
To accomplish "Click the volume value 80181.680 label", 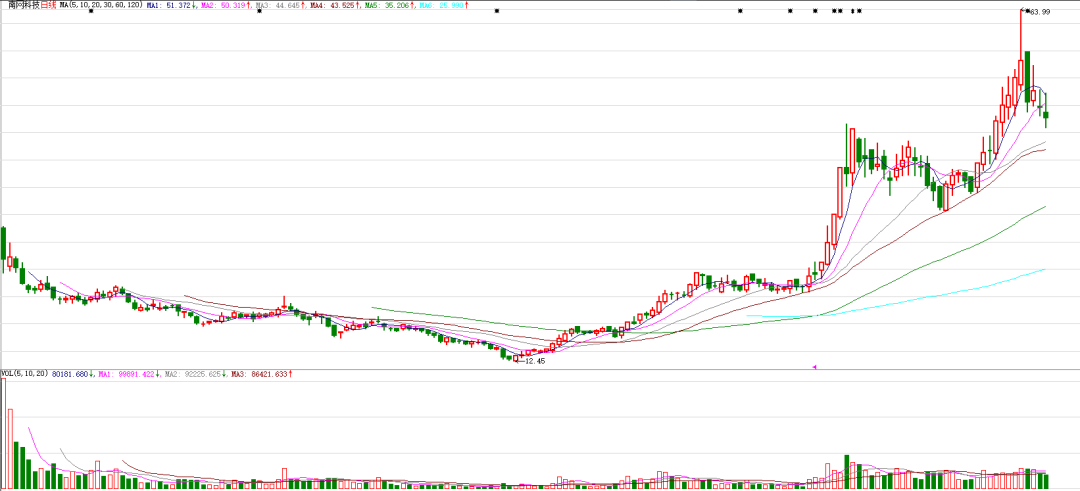I will pos(74,374).
